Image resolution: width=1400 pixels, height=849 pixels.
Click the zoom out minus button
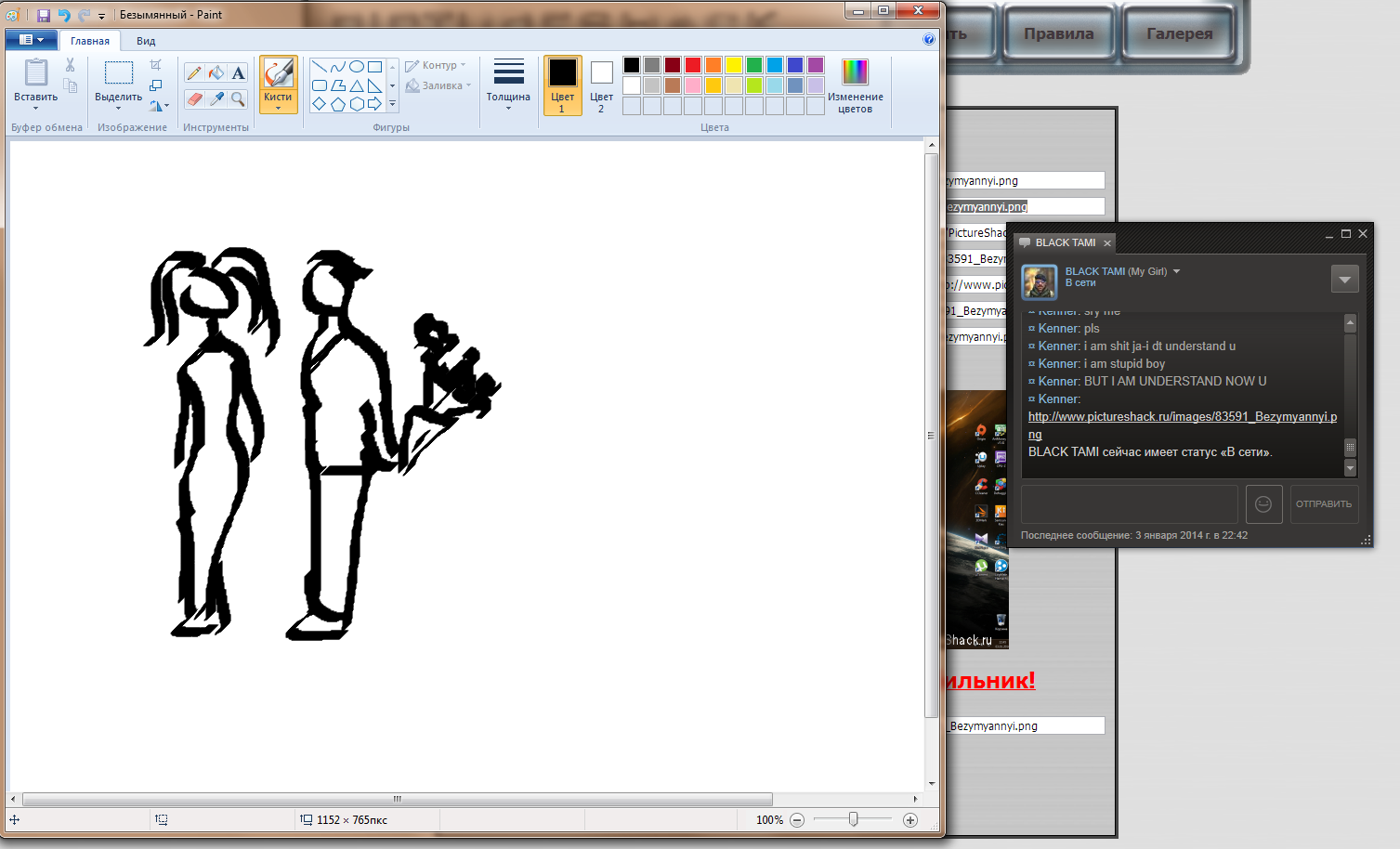click(x=797, y=820)
